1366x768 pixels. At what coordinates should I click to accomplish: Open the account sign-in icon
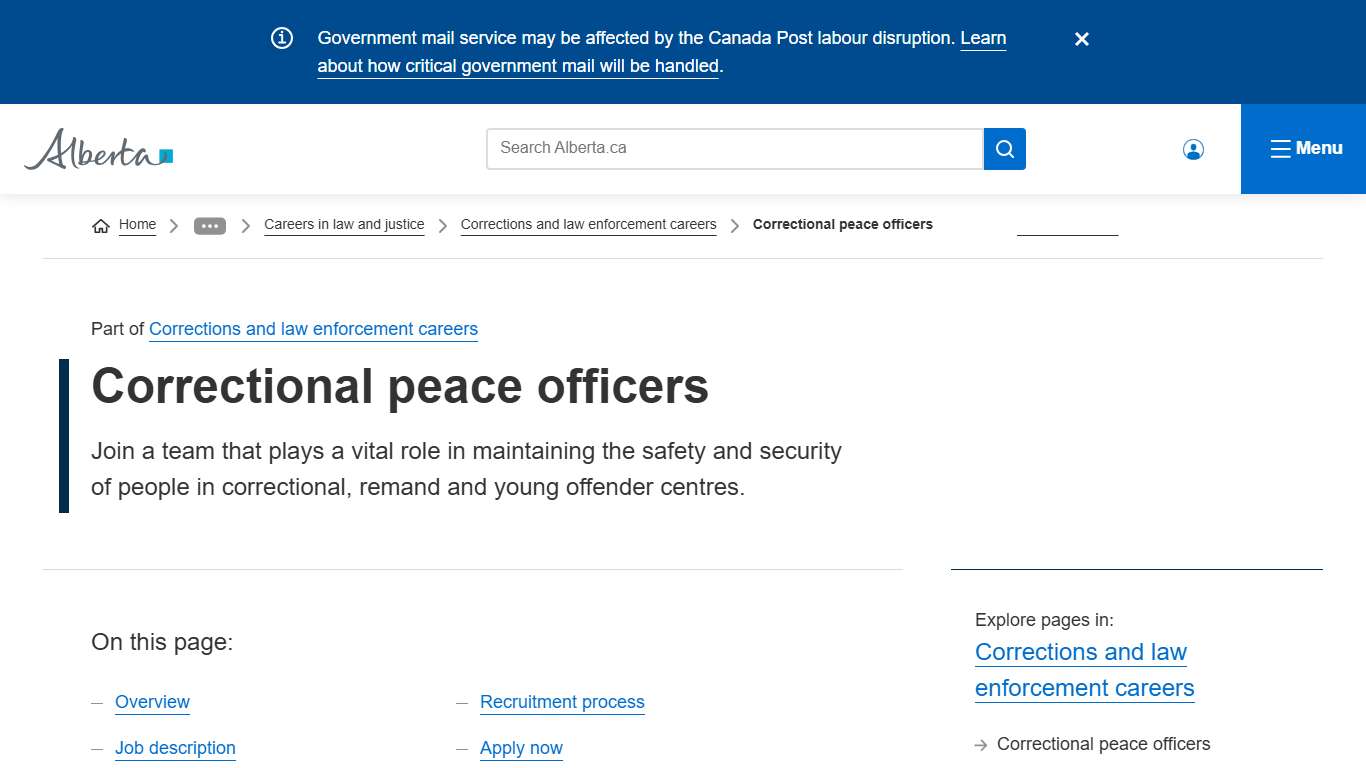pyautogui.click(x=1192, y=148)
